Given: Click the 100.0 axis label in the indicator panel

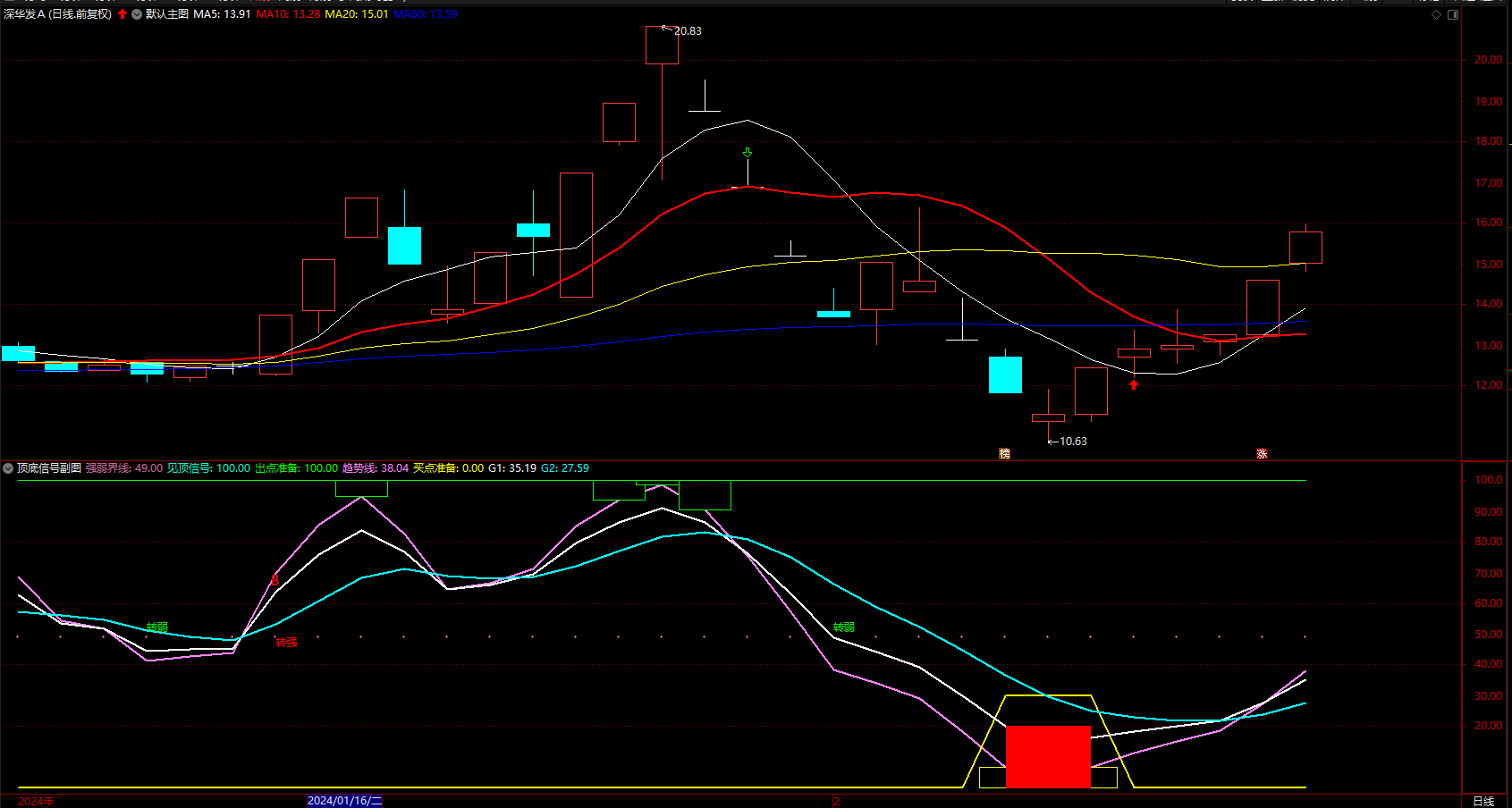Looking at the screenshot, I should (x=1489, y=480).
